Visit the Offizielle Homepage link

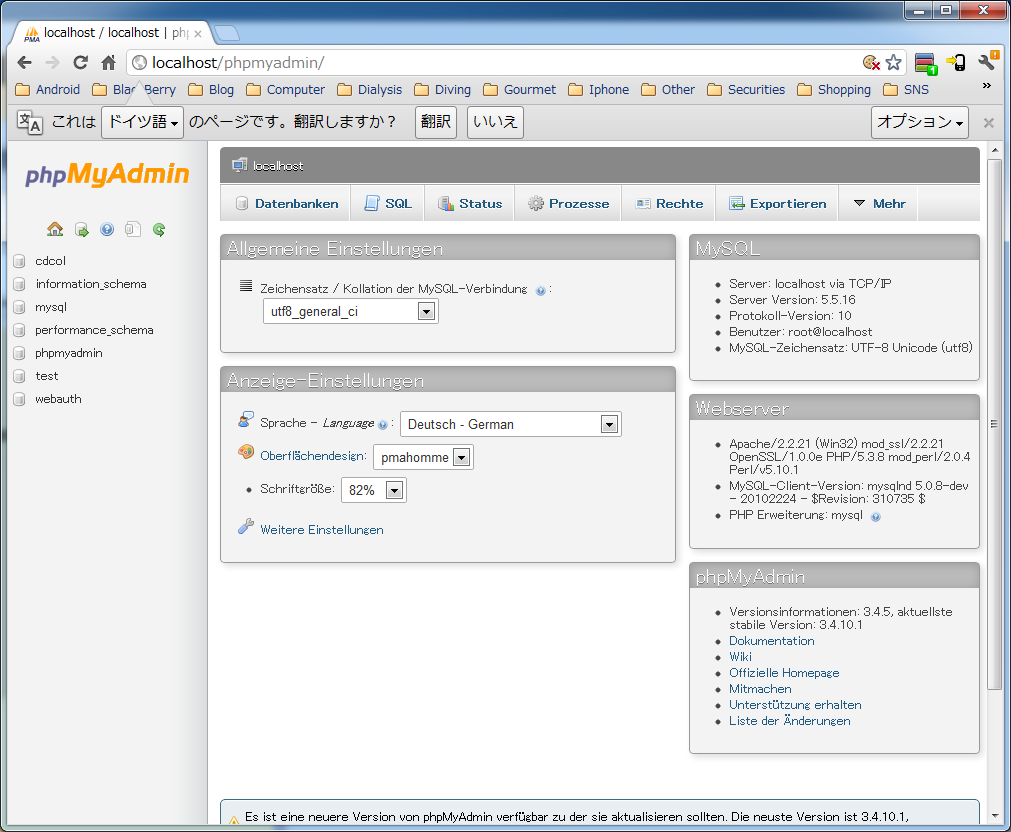[x=784, y=673]
